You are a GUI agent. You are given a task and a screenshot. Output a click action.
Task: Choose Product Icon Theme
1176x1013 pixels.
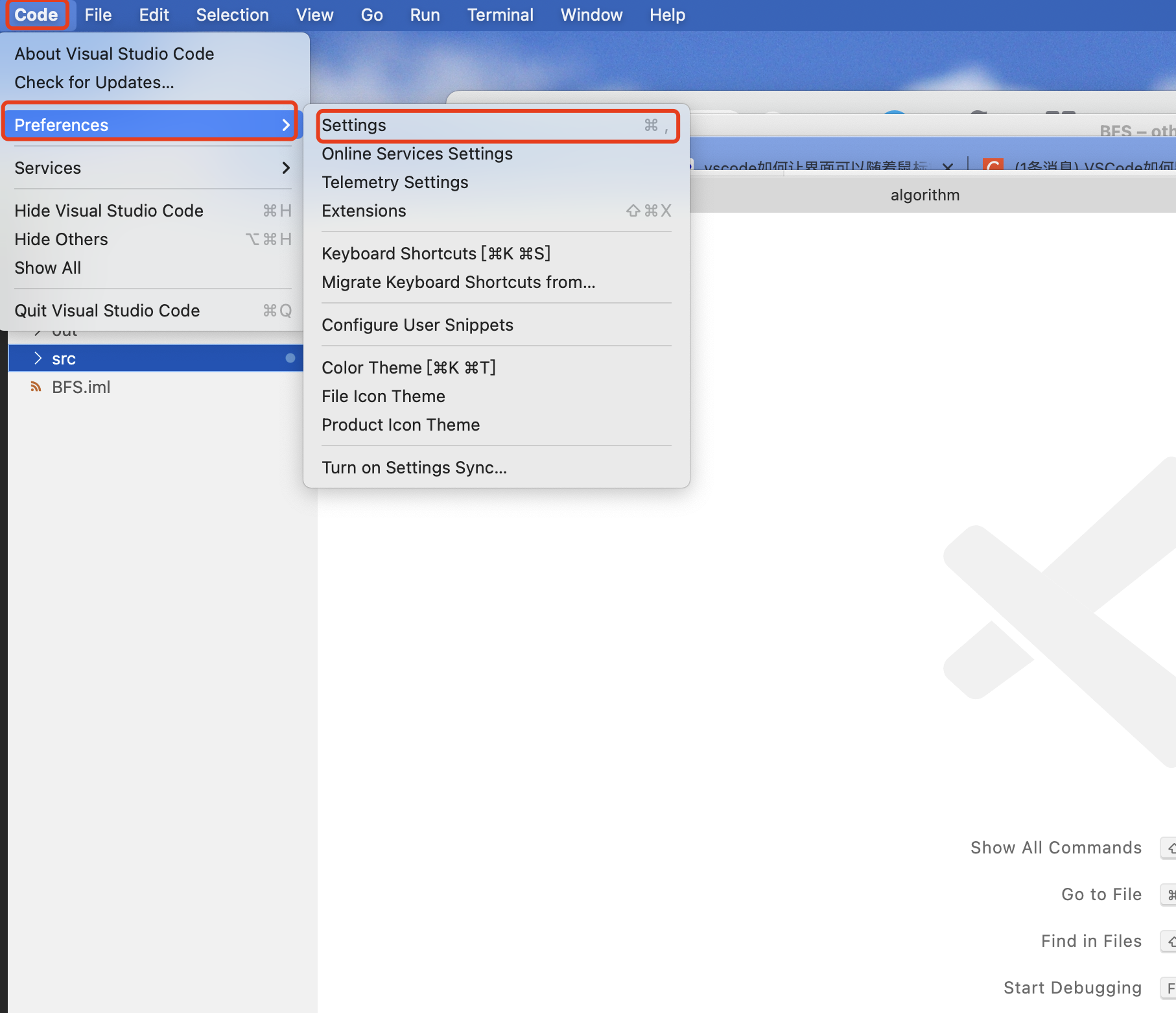coord(497,425)
